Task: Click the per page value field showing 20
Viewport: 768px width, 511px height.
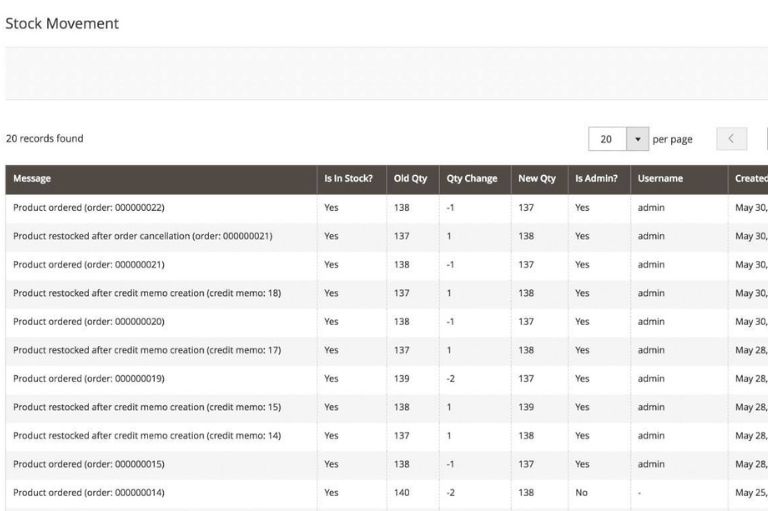Action: (606, 139)
